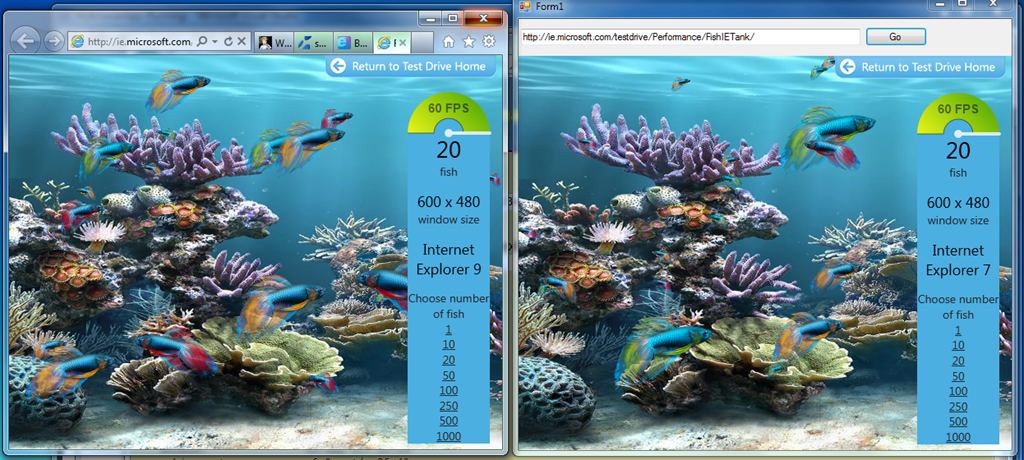Image resolution: width=1024 pixels, height=460 pixels.
Task: Click the "20" fish count in Form1 window
Action: click(958, 150)
